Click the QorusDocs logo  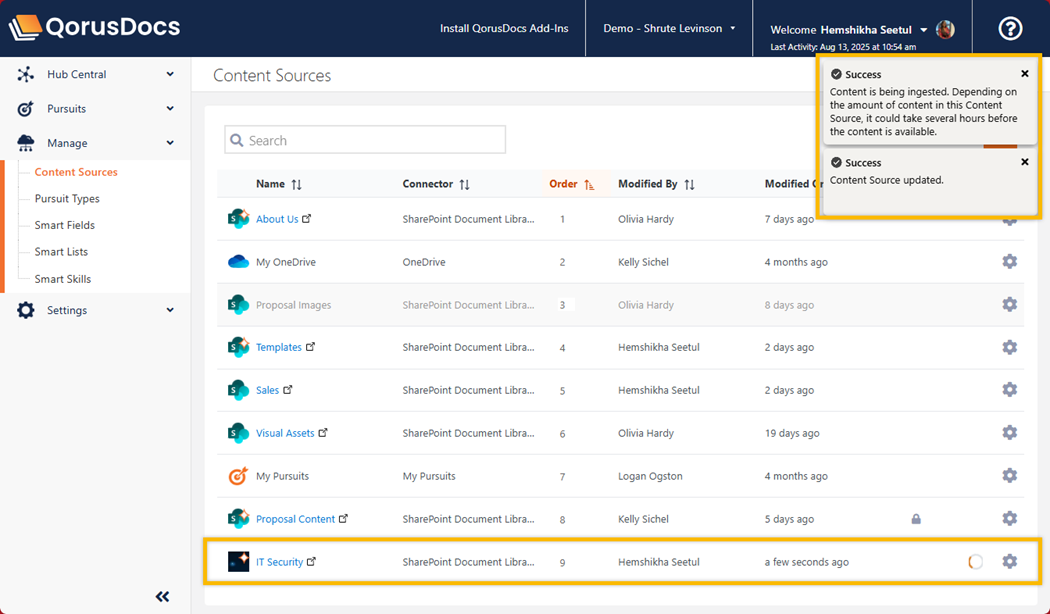click(x=95, y=28)
